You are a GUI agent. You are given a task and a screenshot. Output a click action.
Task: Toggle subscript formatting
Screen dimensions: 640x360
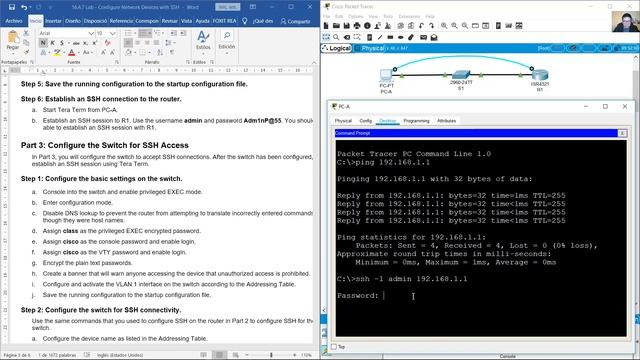[85, 43]
